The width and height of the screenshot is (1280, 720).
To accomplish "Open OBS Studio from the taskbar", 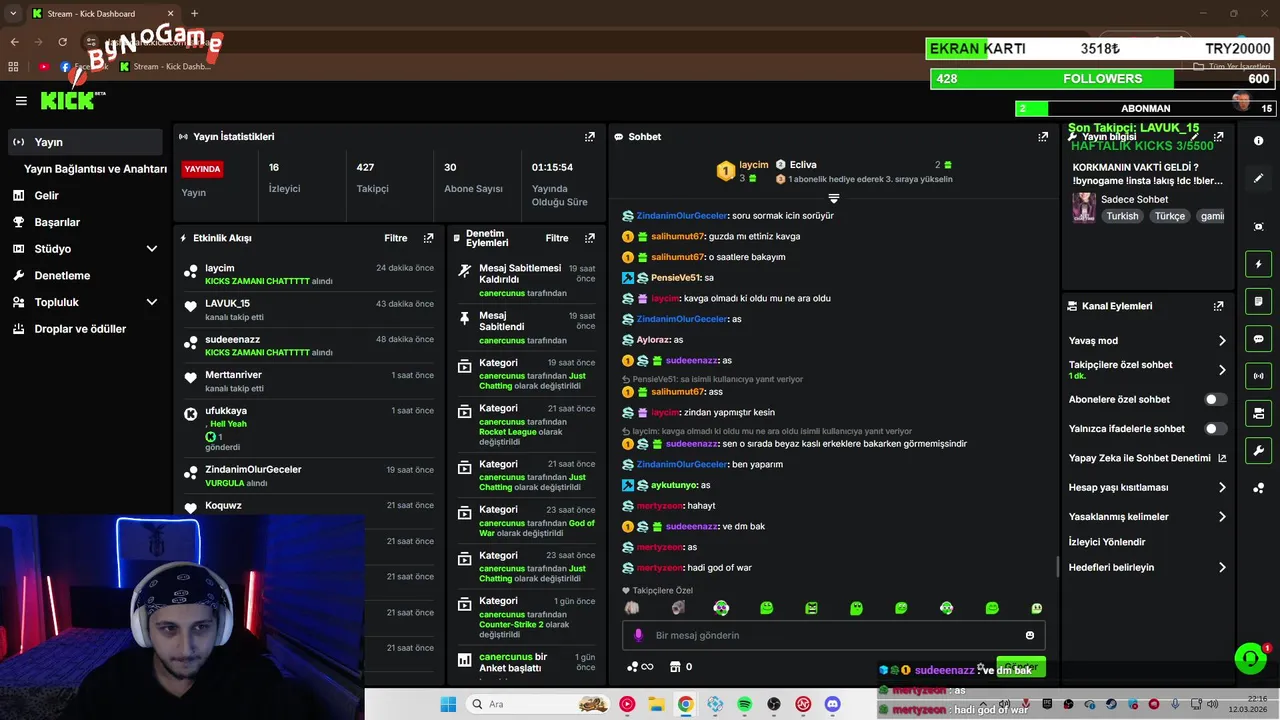I will [x=773, y=704].
